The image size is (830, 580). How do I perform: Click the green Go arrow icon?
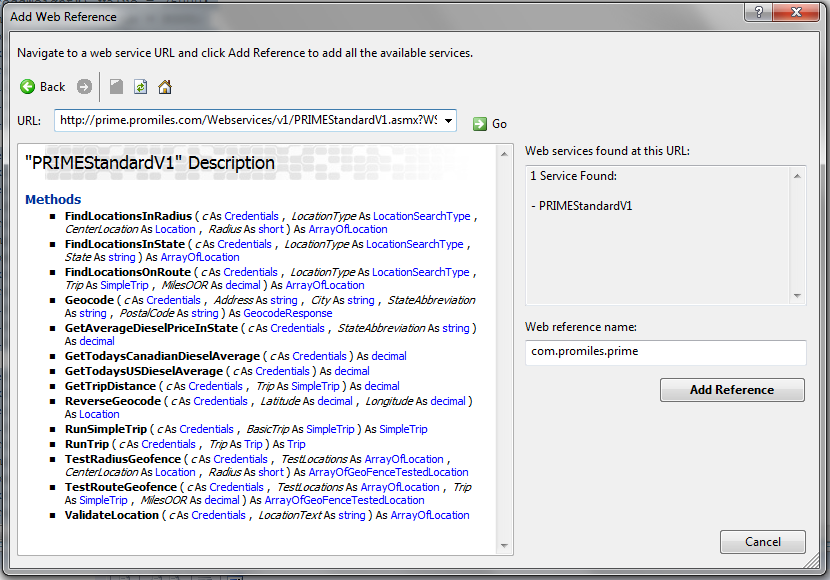[480, 124]
